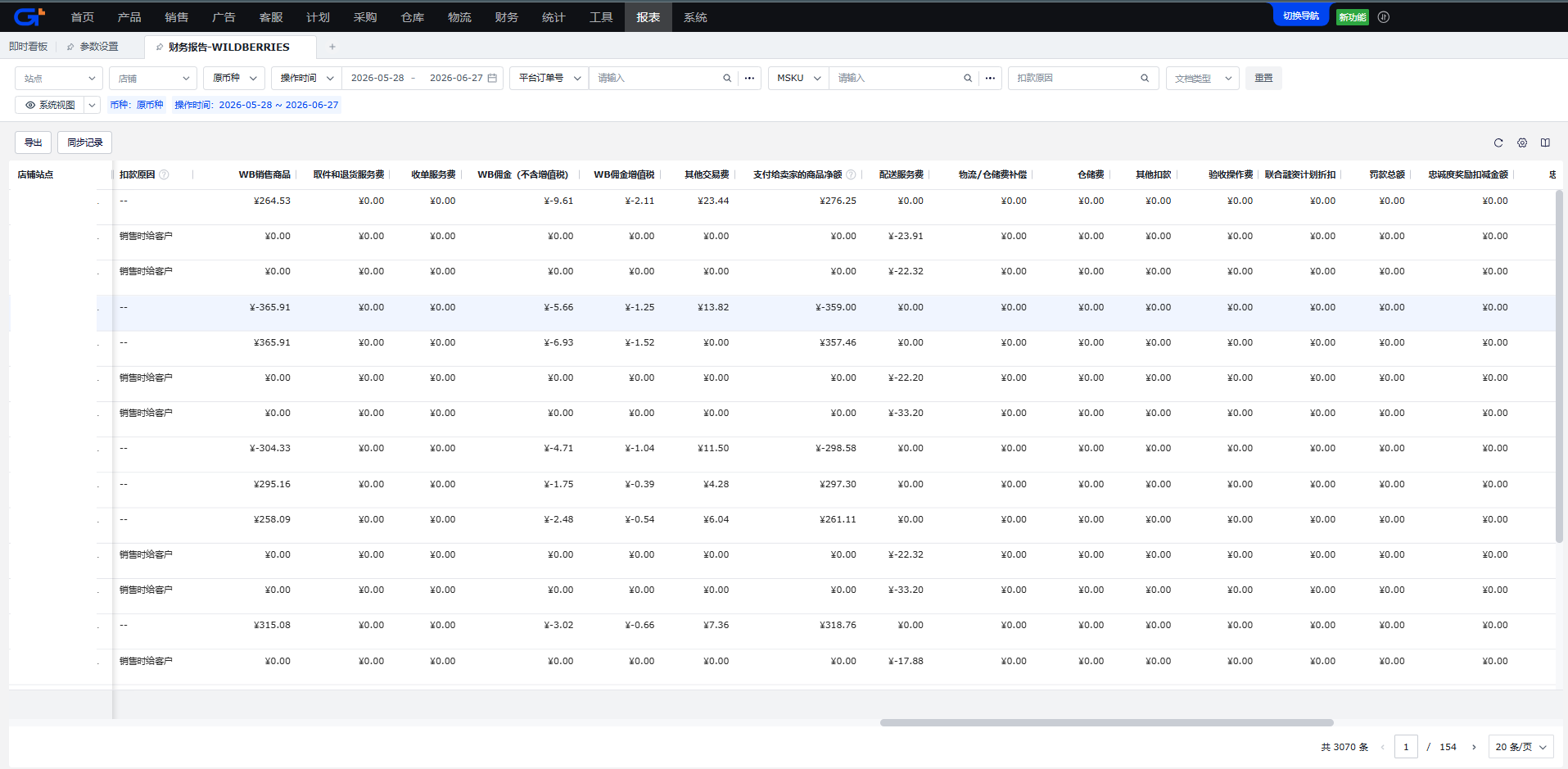This screenshot has width=1568, height=769.
Task: Click the vertical table scrollbar
Action: (x=1559, y=366)
